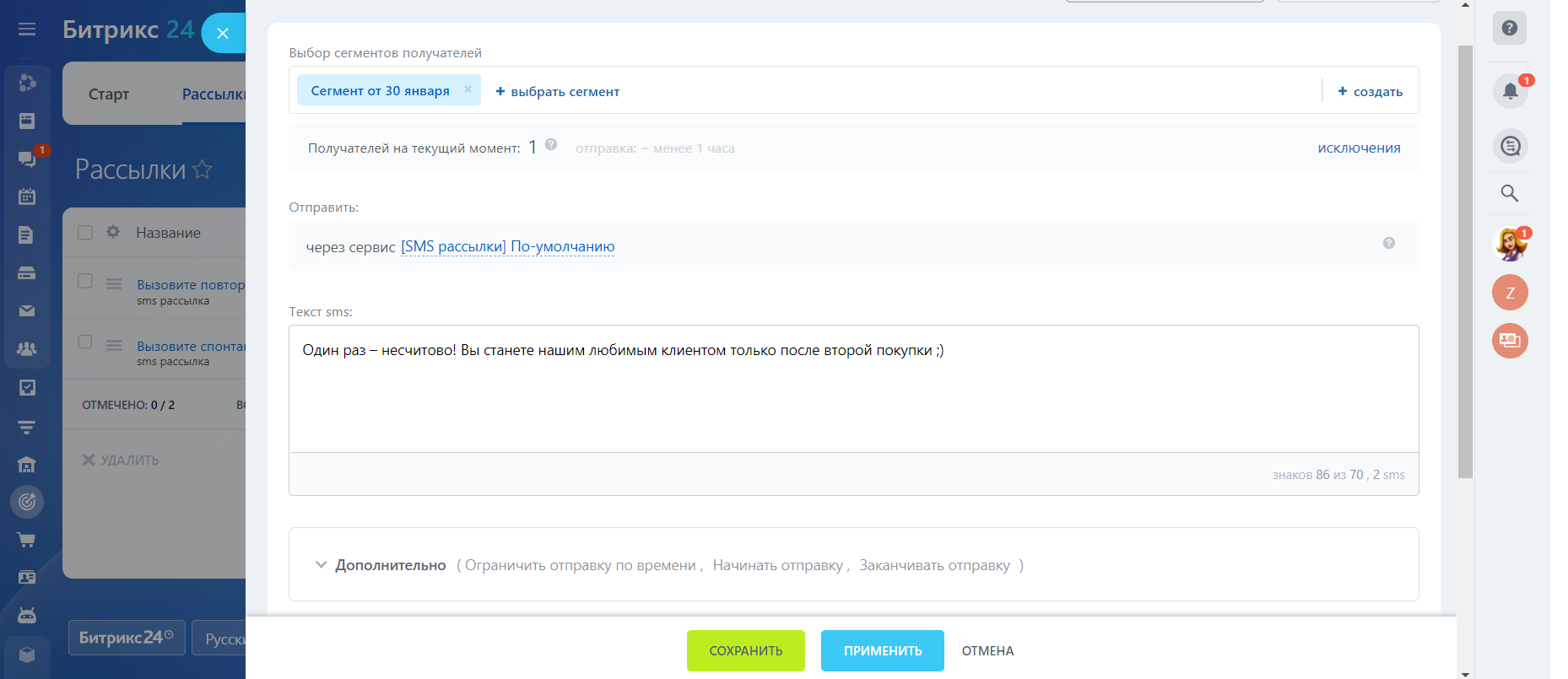Open the shopping cart icon in left sidebar

pos(27,540)
